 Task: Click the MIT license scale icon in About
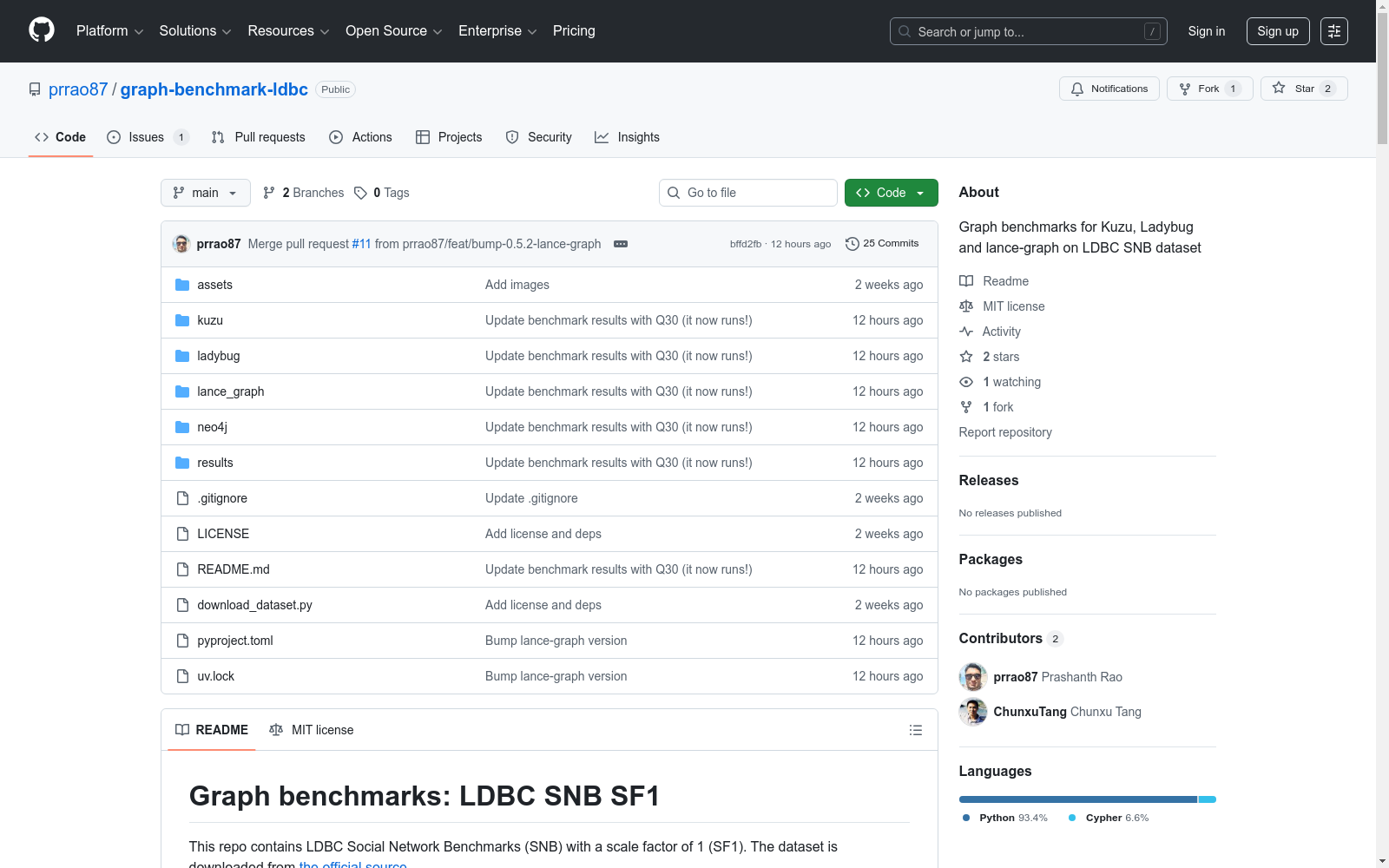(966, 306)
